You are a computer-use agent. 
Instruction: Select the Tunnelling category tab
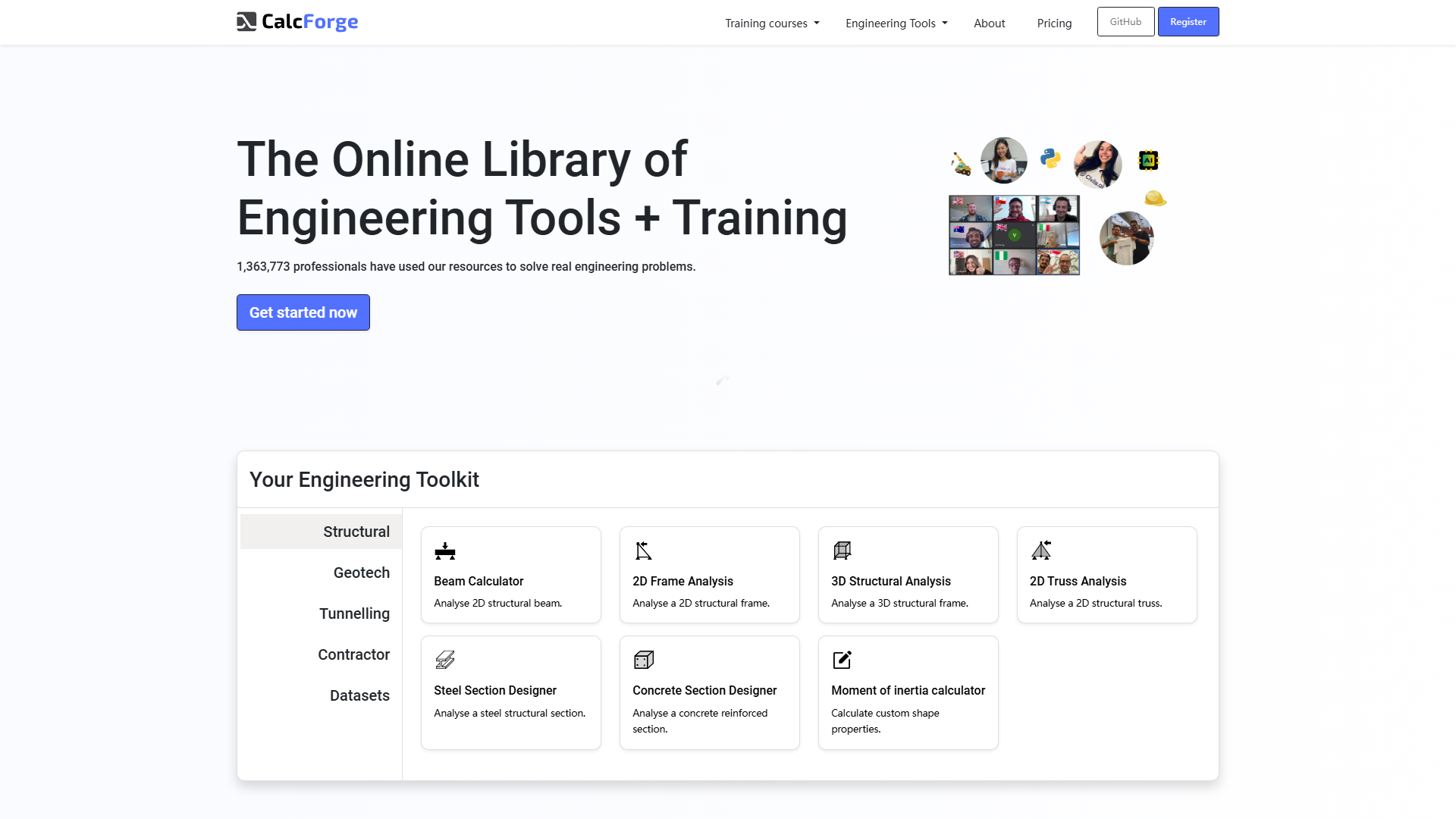pyautogui.click(x=354, y=613)
